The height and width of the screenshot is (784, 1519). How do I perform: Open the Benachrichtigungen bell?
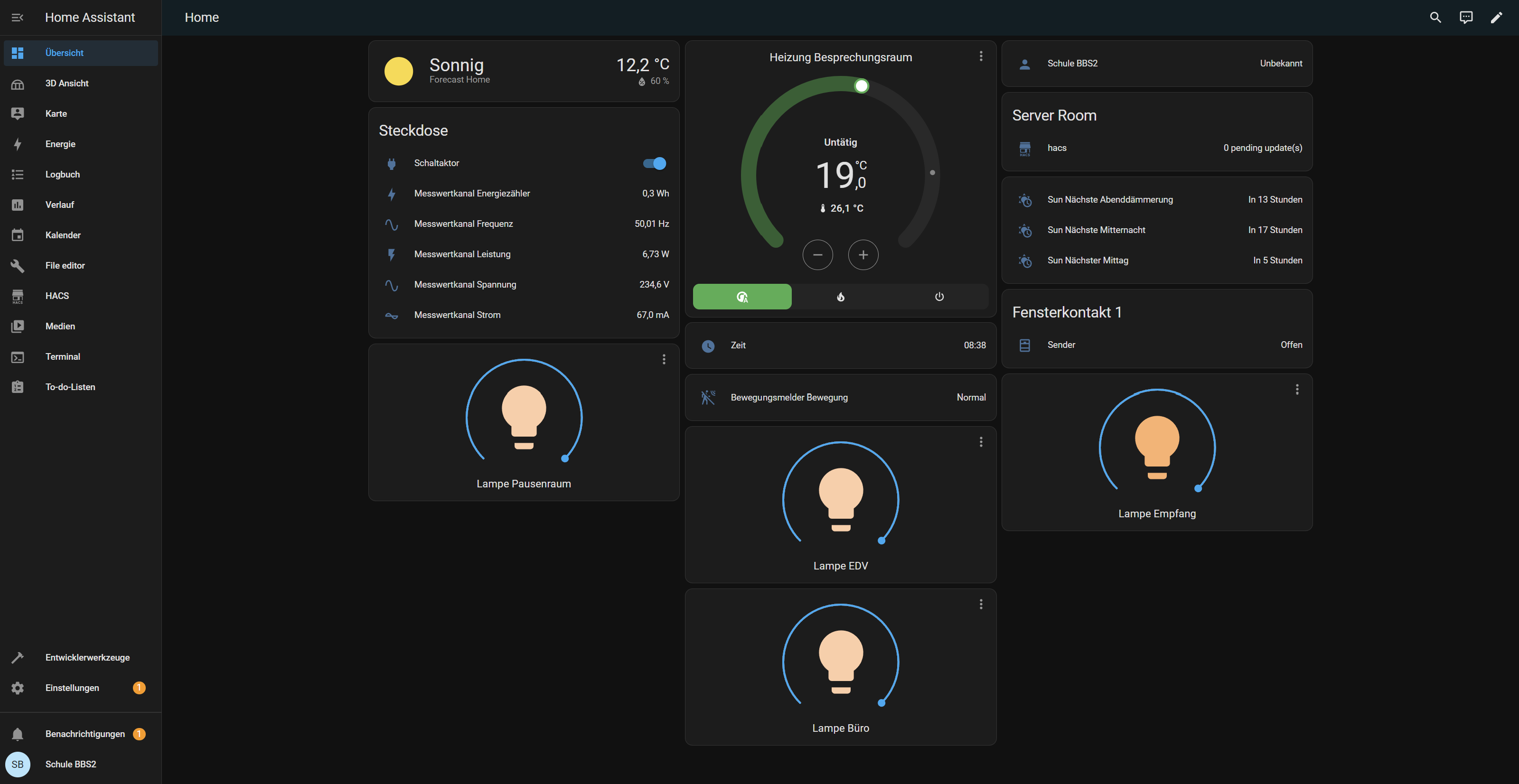tap(18, 734)
